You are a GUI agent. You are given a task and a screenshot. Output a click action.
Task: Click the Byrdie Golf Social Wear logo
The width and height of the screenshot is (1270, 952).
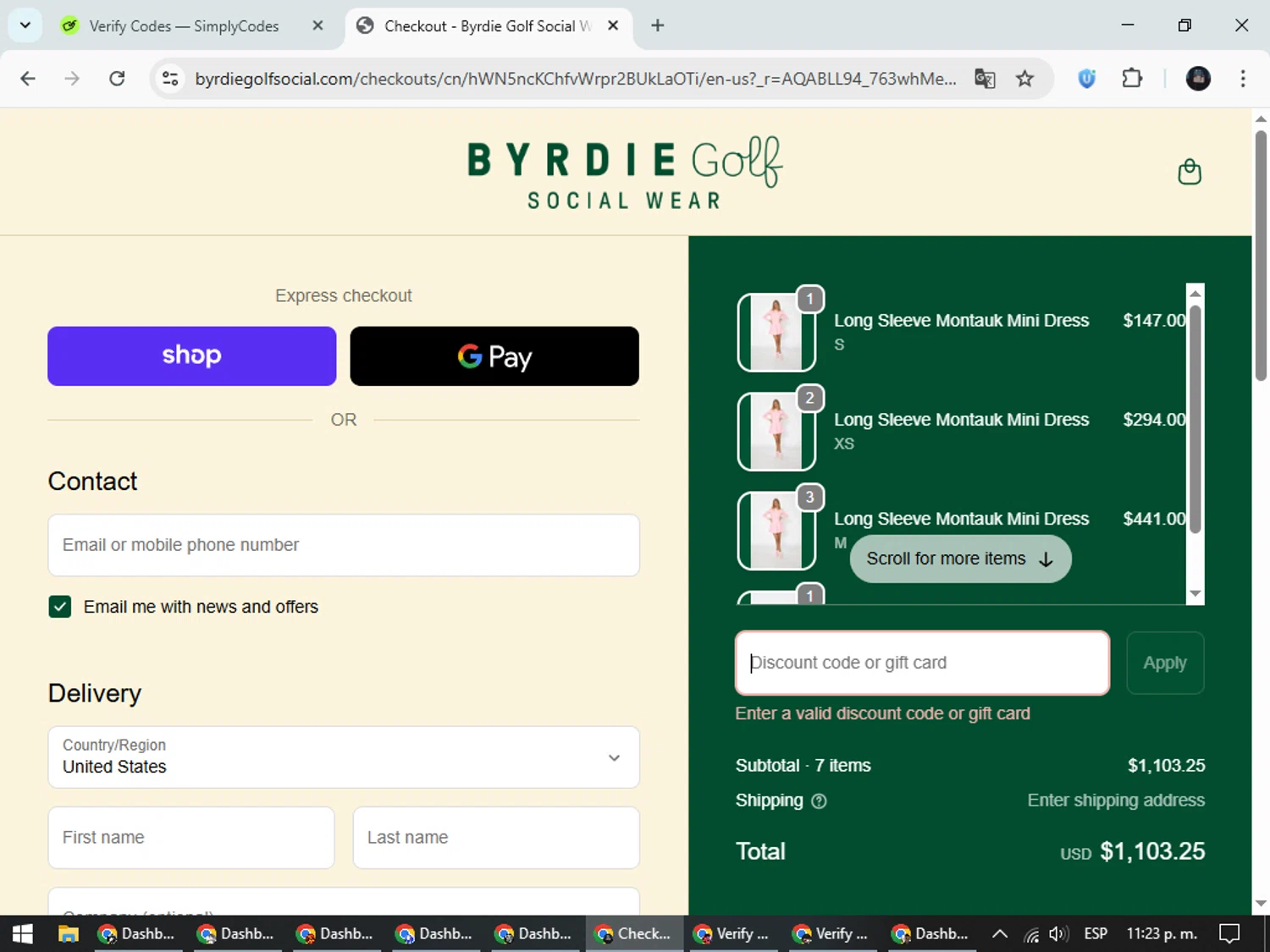(625, 173)
